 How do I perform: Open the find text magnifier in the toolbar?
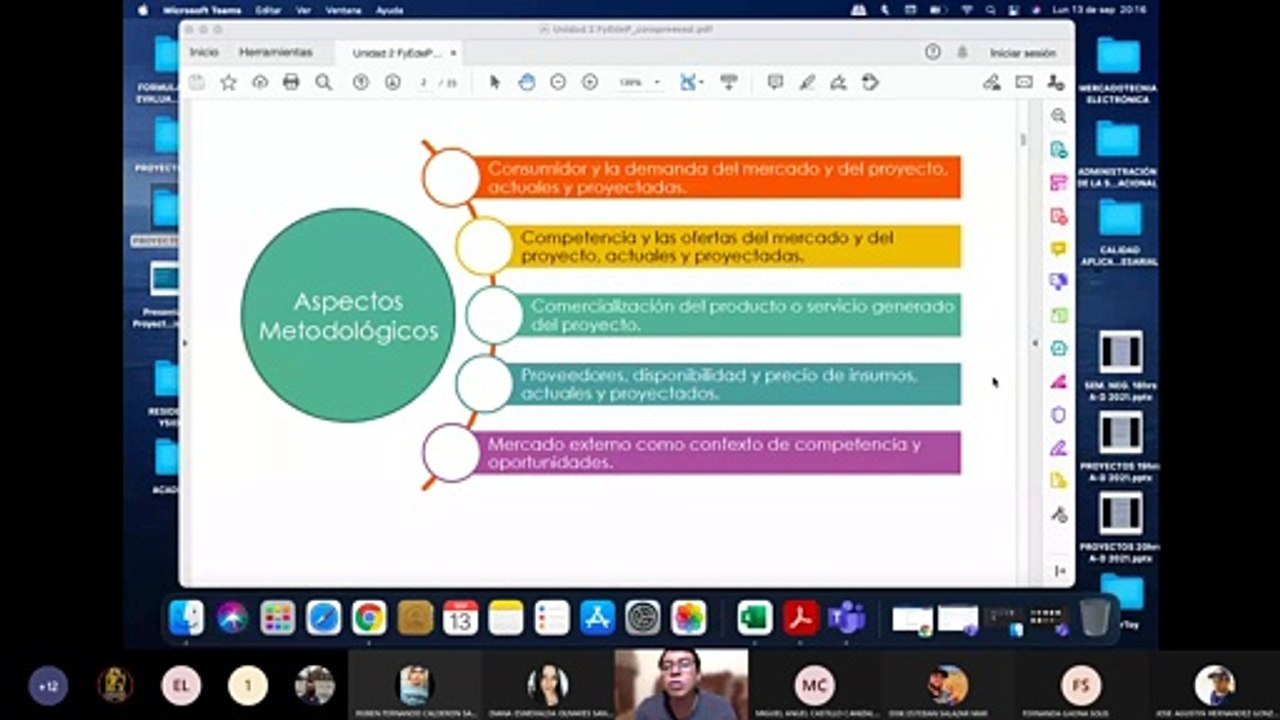[323, 83]
